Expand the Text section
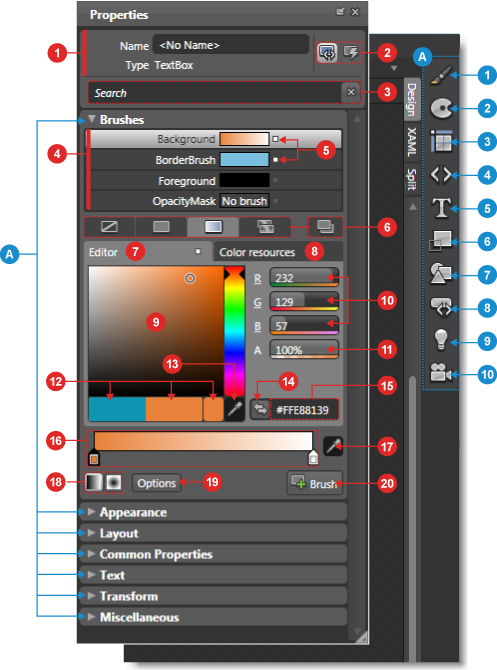 pos(91,574)
